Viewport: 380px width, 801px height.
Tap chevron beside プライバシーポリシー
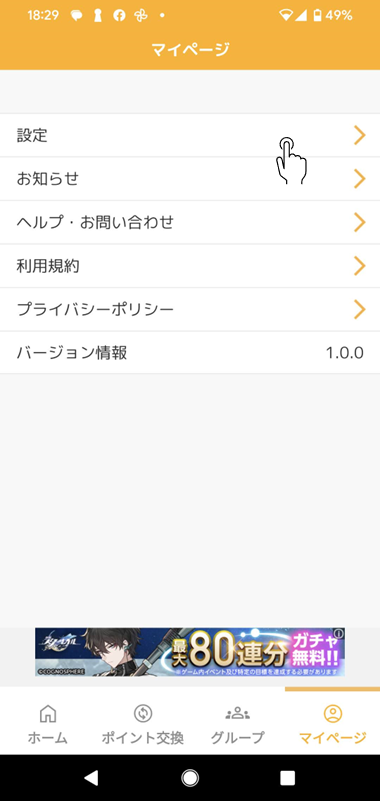pyautogui.click(x=360, y=309)
